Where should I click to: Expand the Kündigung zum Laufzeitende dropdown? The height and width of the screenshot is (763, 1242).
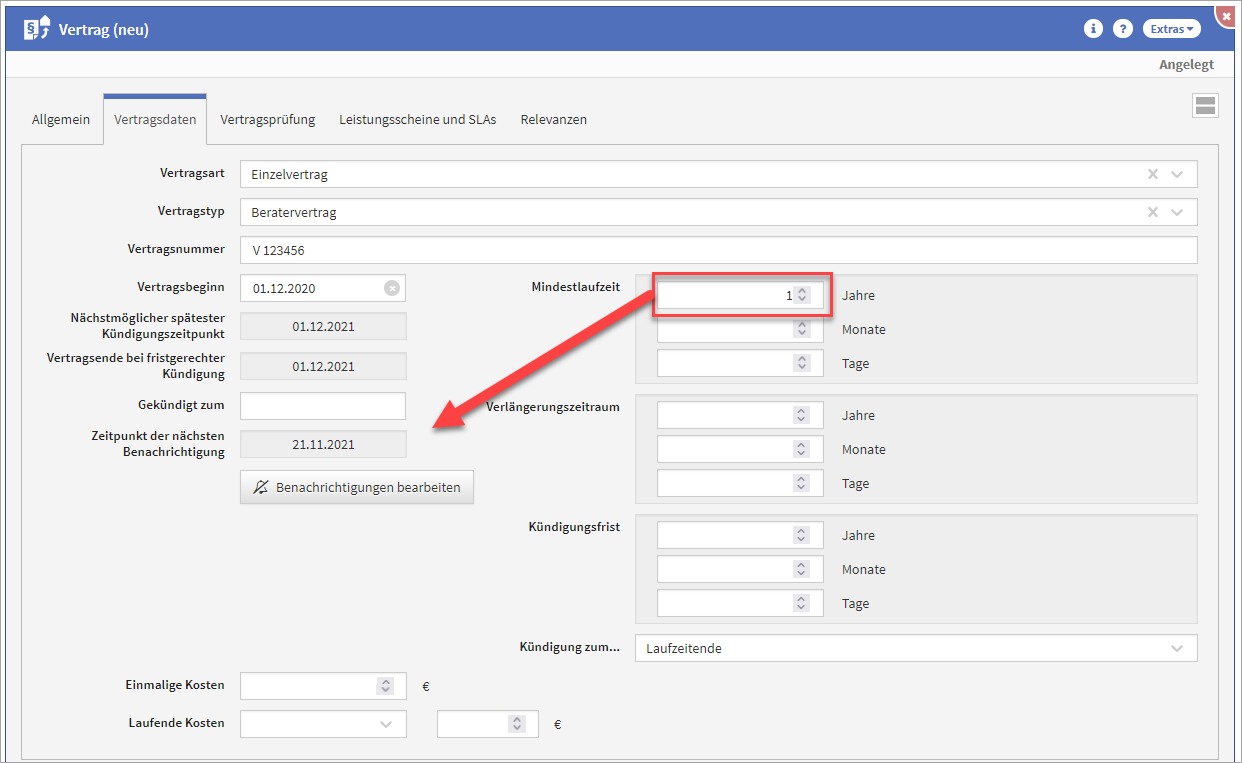(1177, 648)
